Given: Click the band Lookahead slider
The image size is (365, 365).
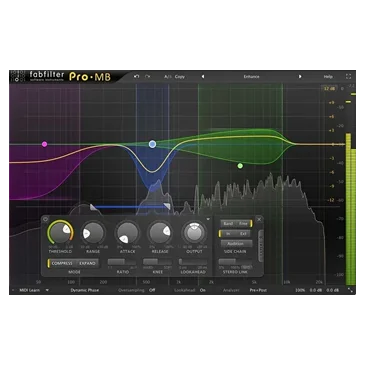Looking at the screenshot, I should (x=193, y=262).
